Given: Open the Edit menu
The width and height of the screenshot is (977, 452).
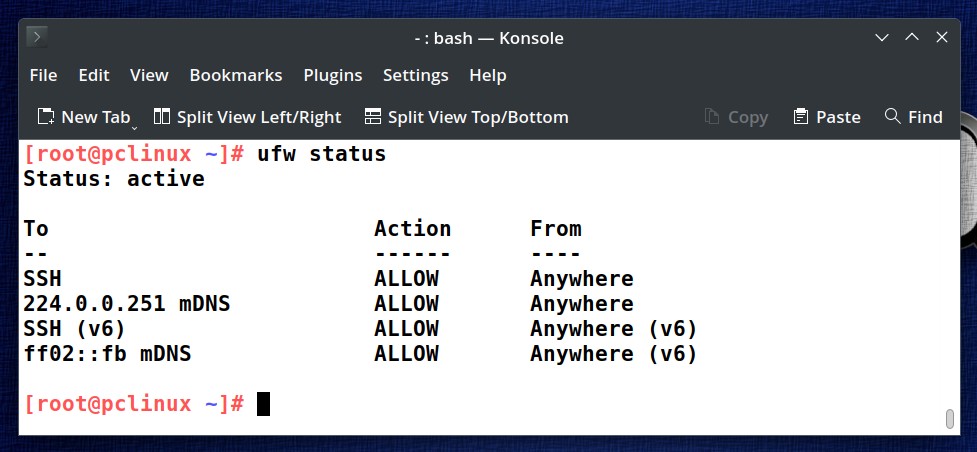Looking at the screenshot, I should (94, 75).
